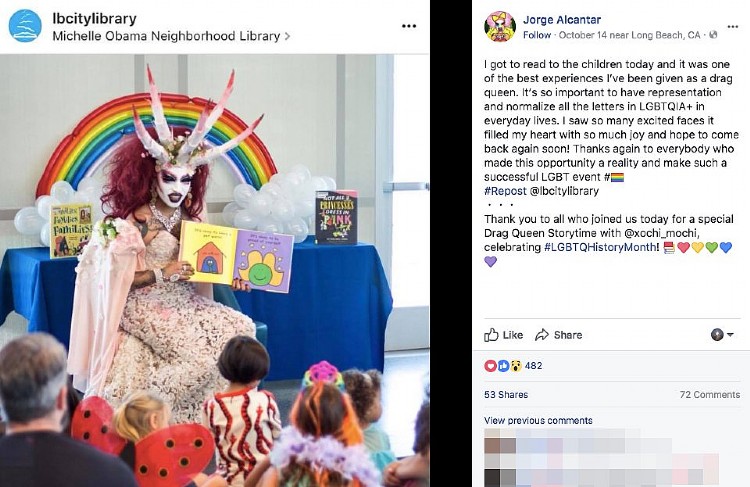Show the 53 Shares list
This screenshot has height=487, width=750.
coord(506,395)
